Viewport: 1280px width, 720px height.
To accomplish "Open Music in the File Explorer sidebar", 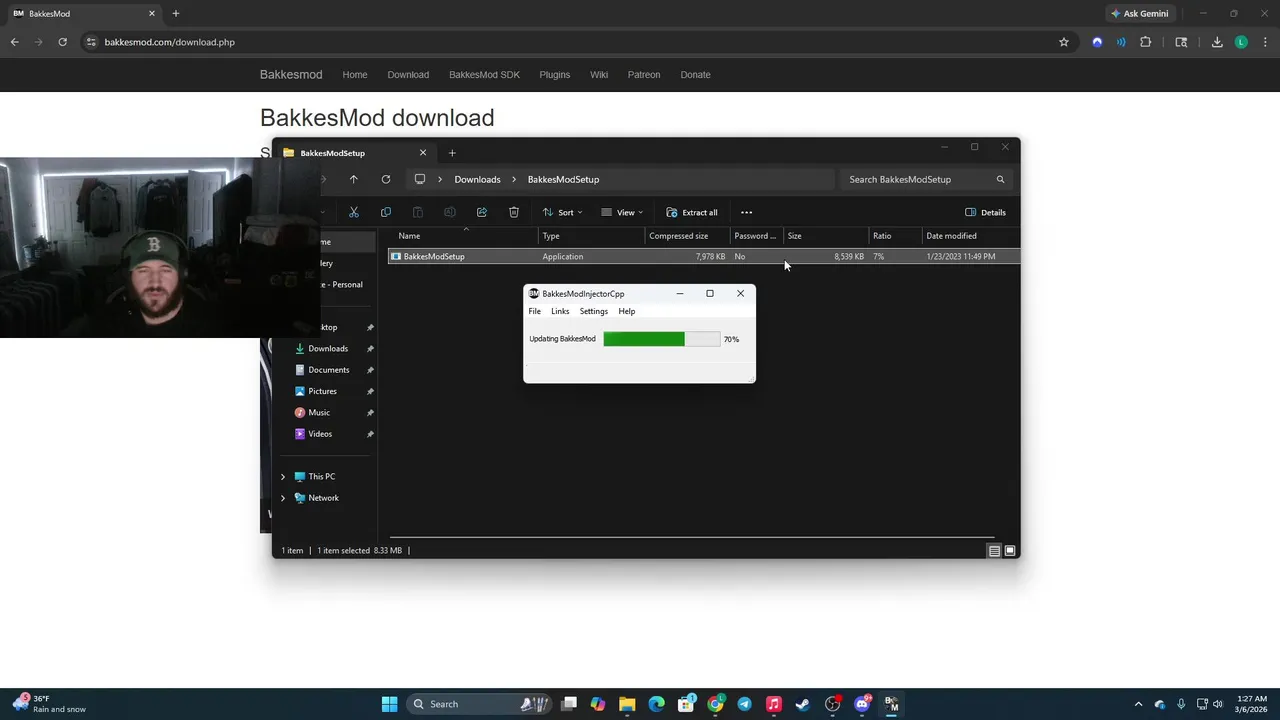I will click(319, 413).
